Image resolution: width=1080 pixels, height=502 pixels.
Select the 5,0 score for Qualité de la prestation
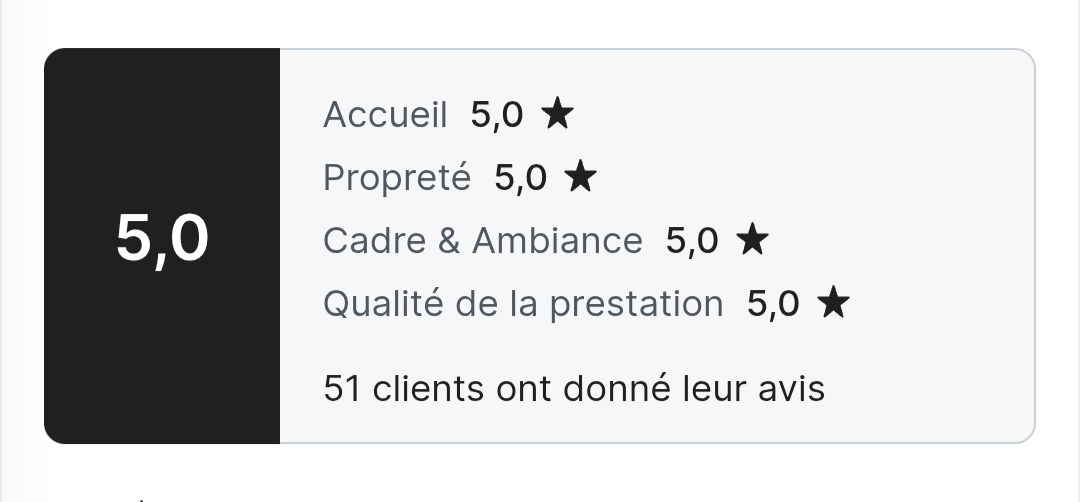(773, 303)
